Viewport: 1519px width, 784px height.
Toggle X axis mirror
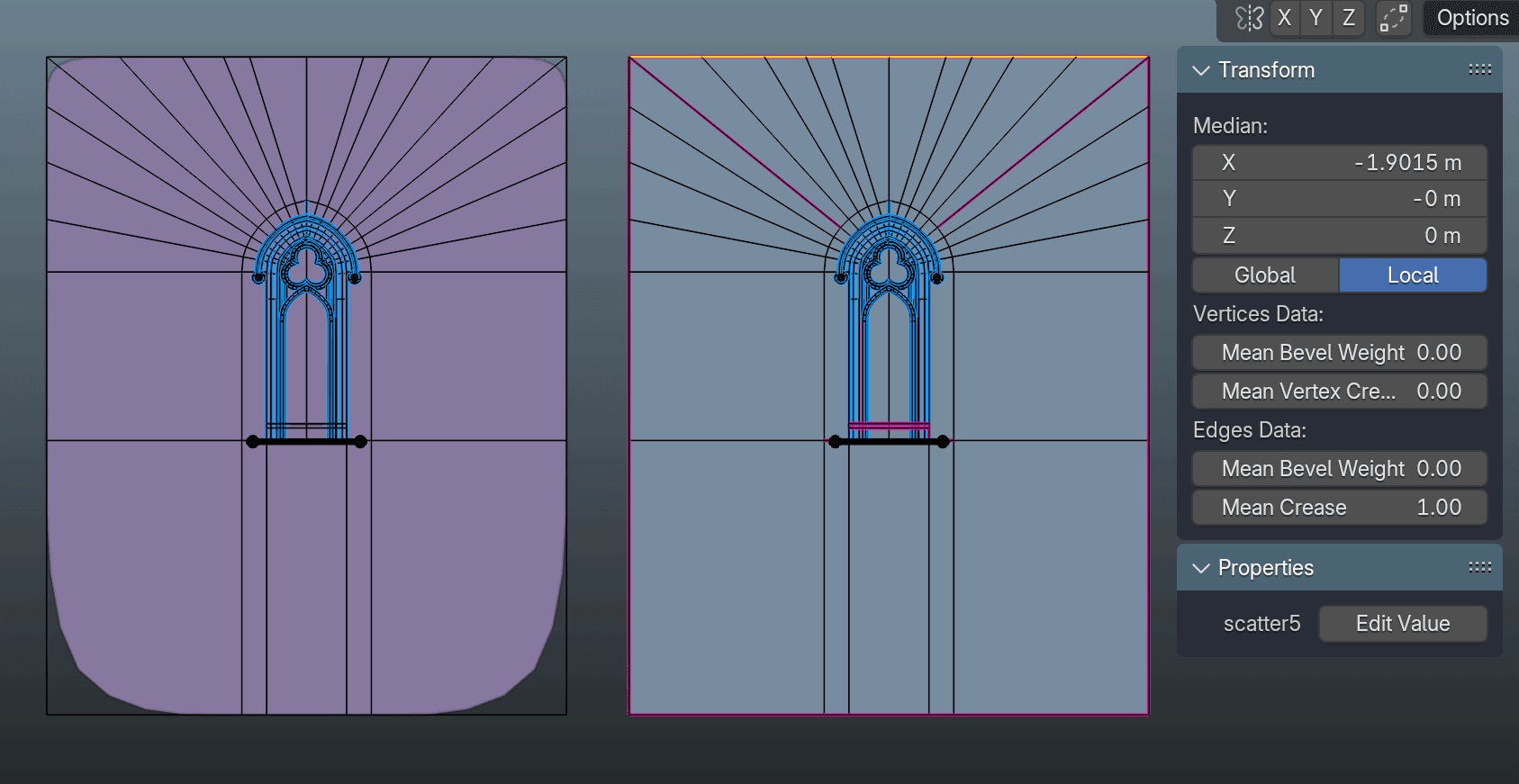pyautogui.click(x=1285, y=18)
